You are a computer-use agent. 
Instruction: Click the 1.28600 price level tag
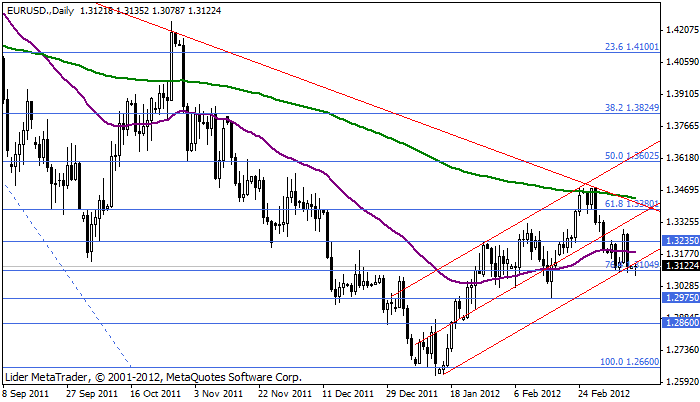click(x=681, y=322)
